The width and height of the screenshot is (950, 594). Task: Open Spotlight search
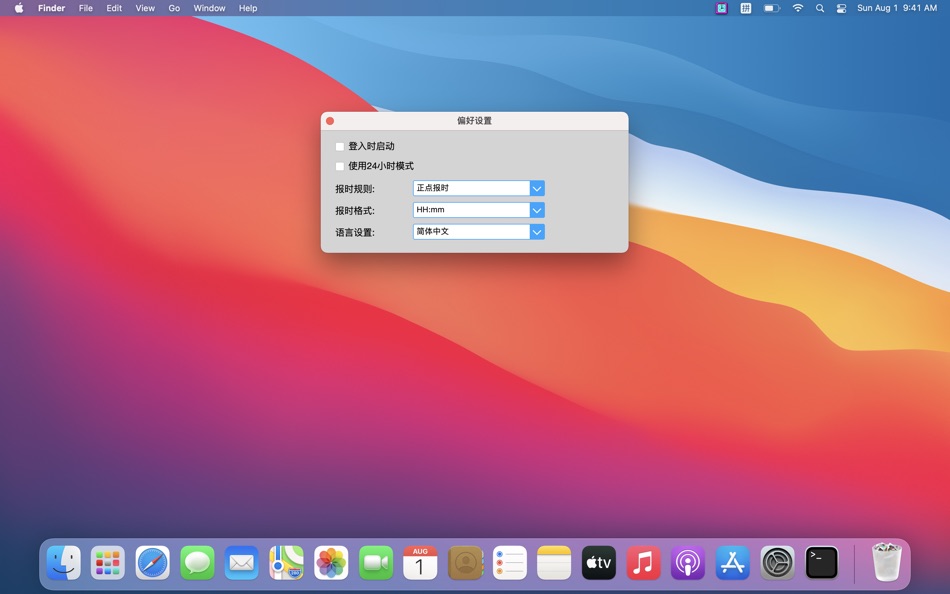[820, 8]
